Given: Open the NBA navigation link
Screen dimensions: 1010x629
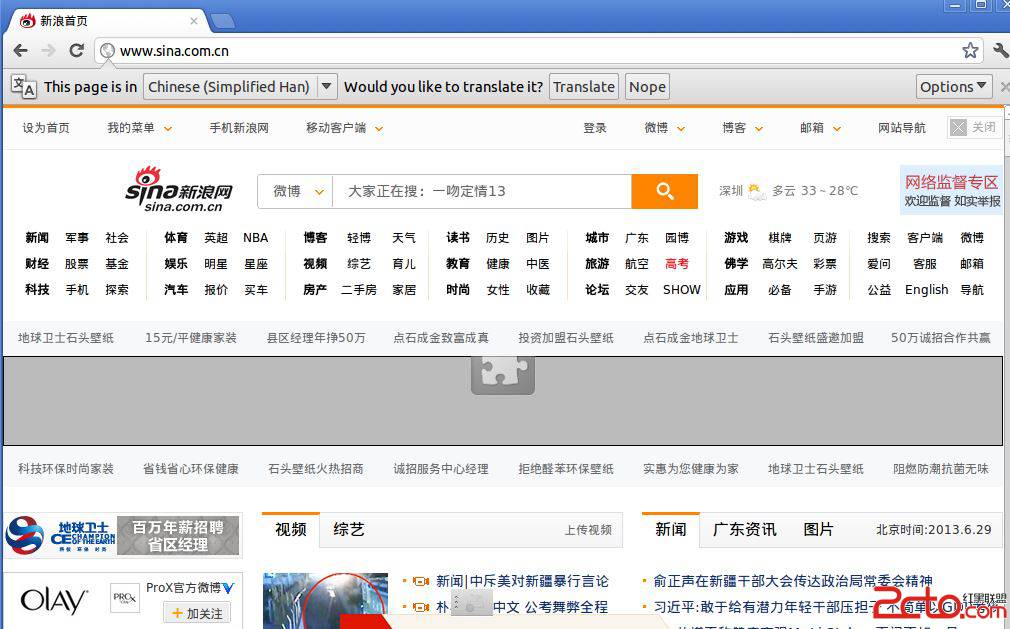Looking at the screenshot, I should click(256, 238).
